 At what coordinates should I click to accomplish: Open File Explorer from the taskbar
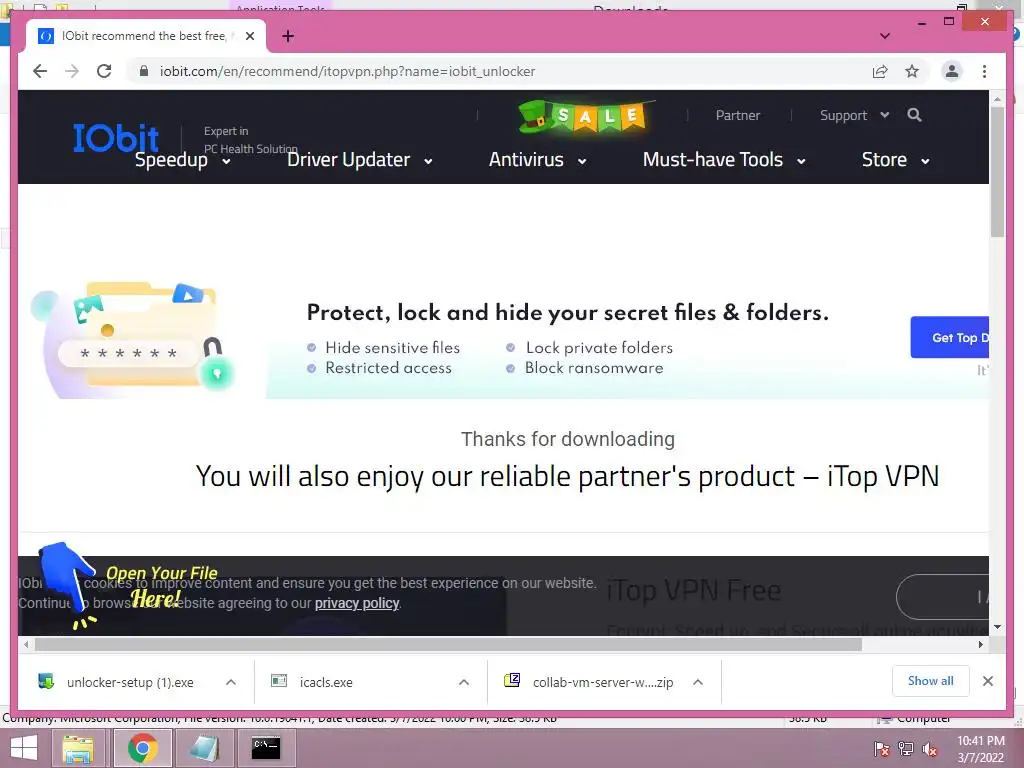tap(78, 748)
